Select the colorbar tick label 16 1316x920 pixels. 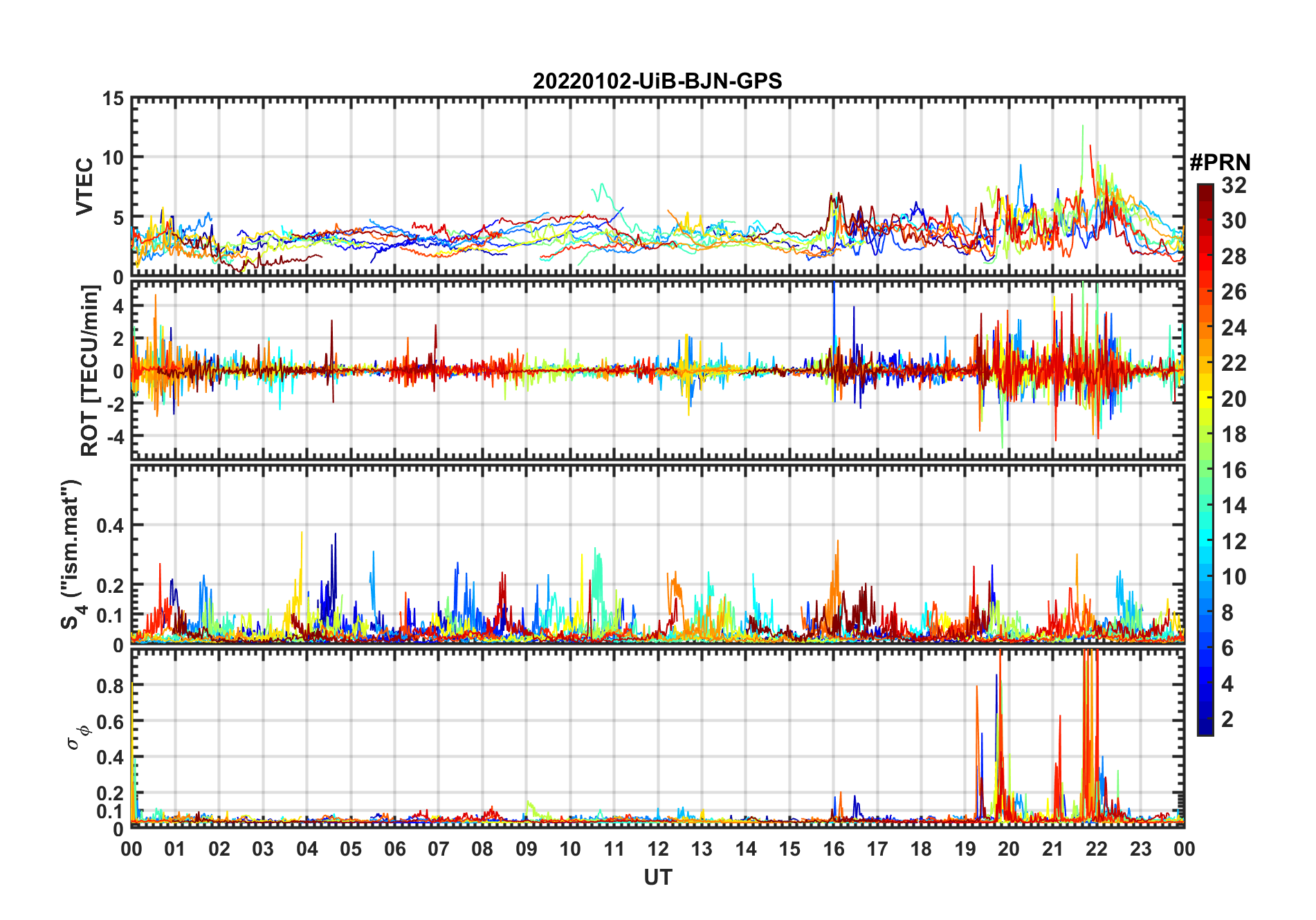1234,470
